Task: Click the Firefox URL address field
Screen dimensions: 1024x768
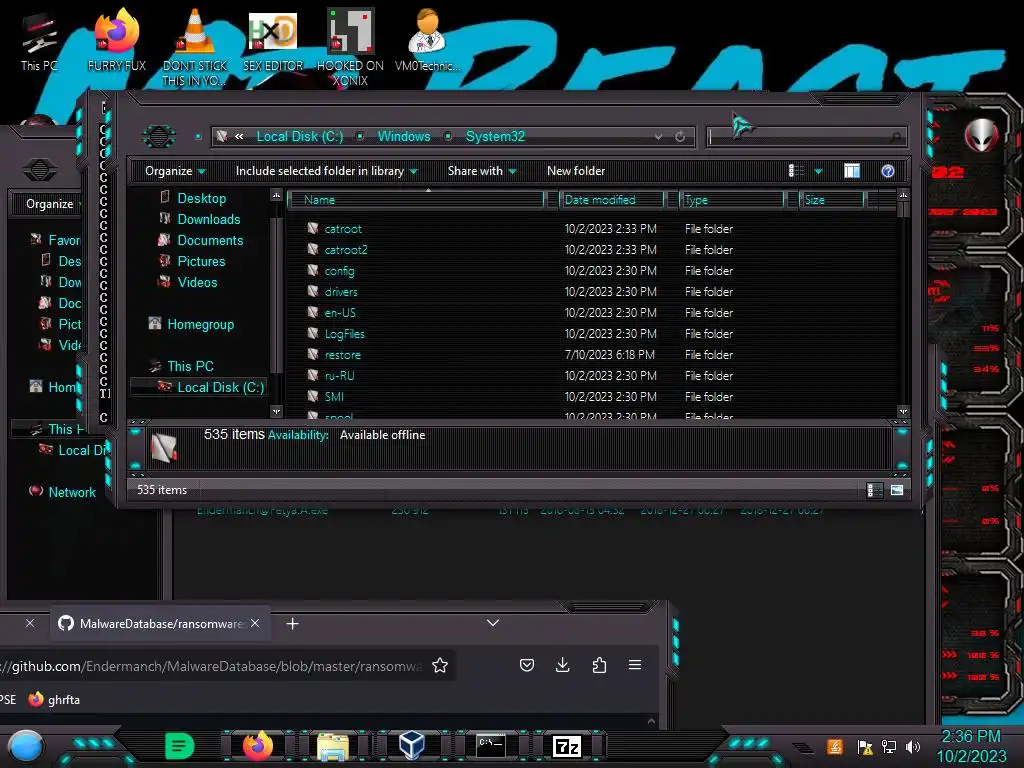Action: coord(212,666)
